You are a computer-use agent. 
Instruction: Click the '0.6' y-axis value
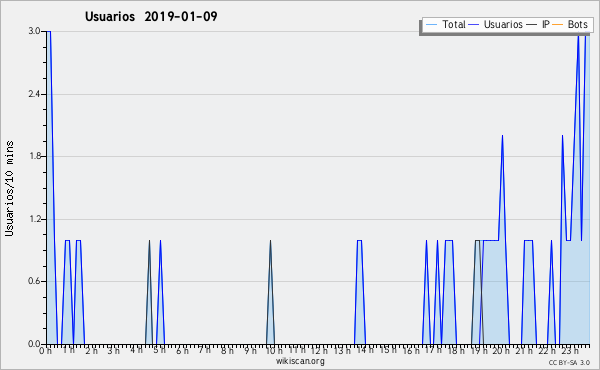click(34, 281)
